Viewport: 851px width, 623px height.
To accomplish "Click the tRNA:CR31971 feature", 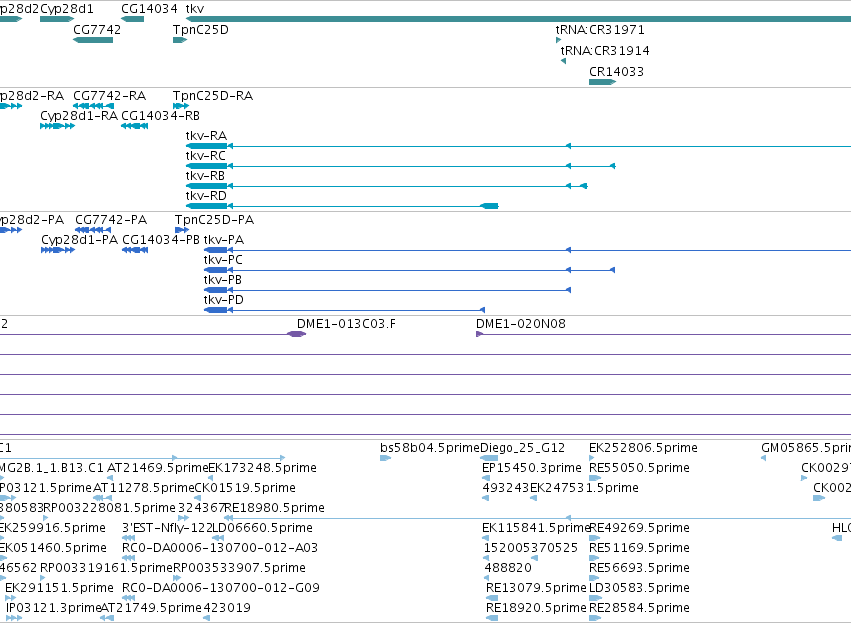I will [558, 40].
